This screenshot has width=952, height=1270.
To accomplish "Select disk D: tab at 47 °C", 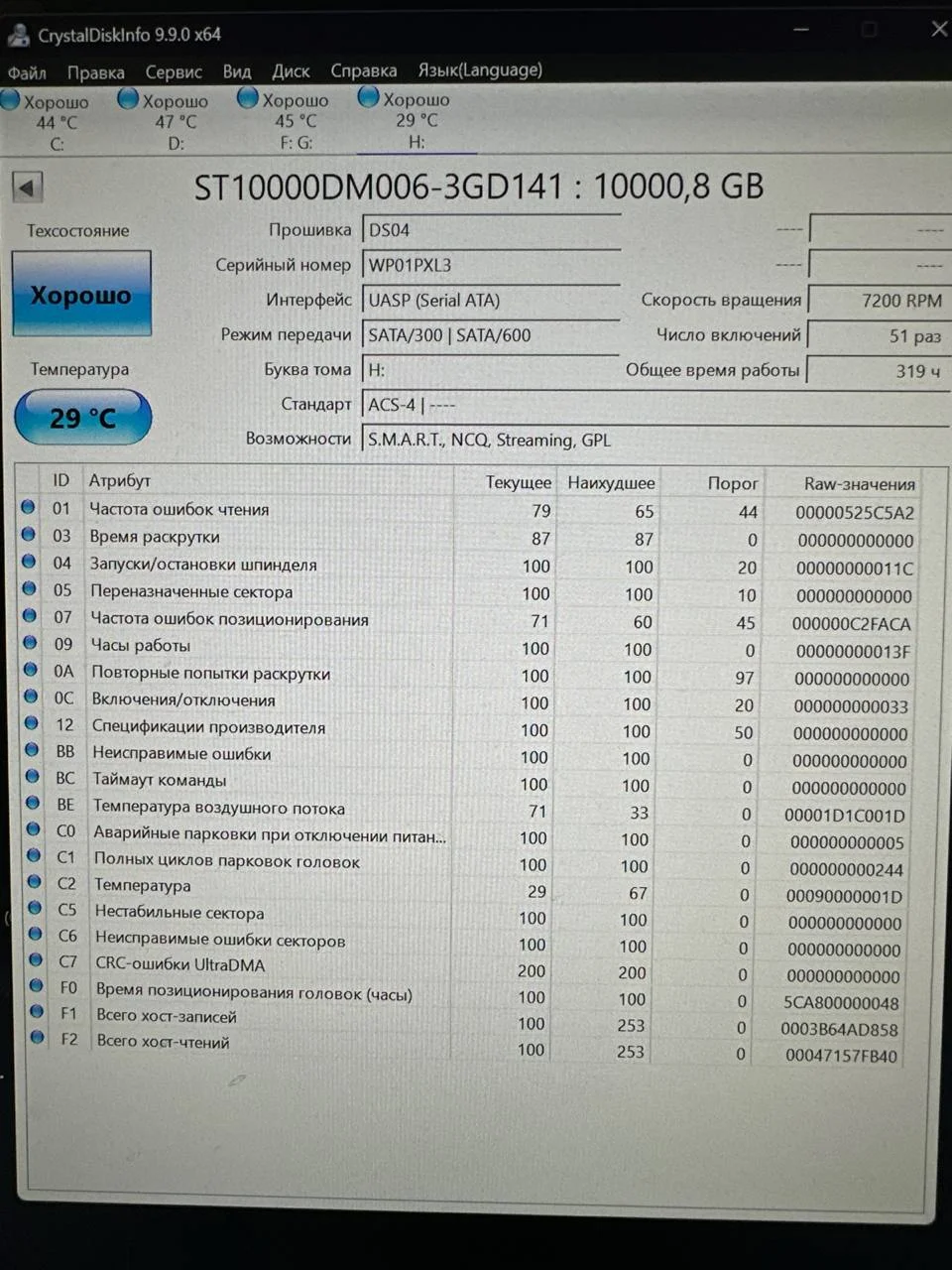I will pyautogui.click(x=169, y=121).
